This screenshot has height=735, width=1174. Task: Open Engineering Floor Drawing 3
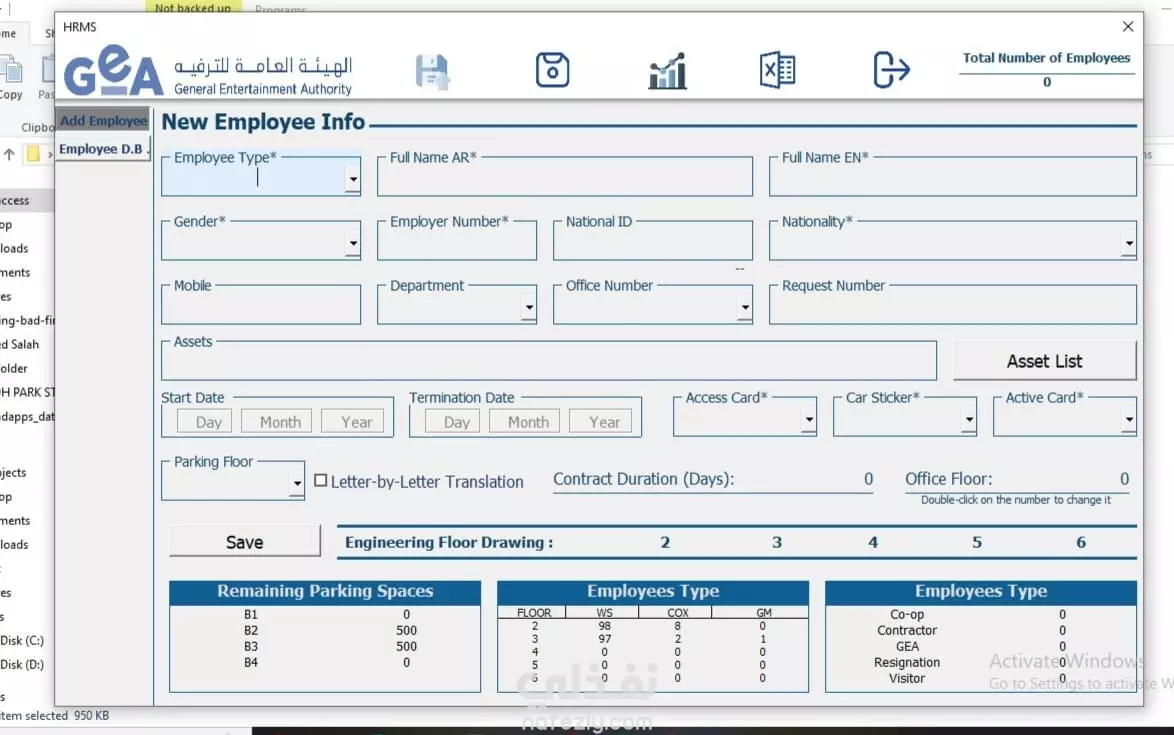tap(777, 543)
